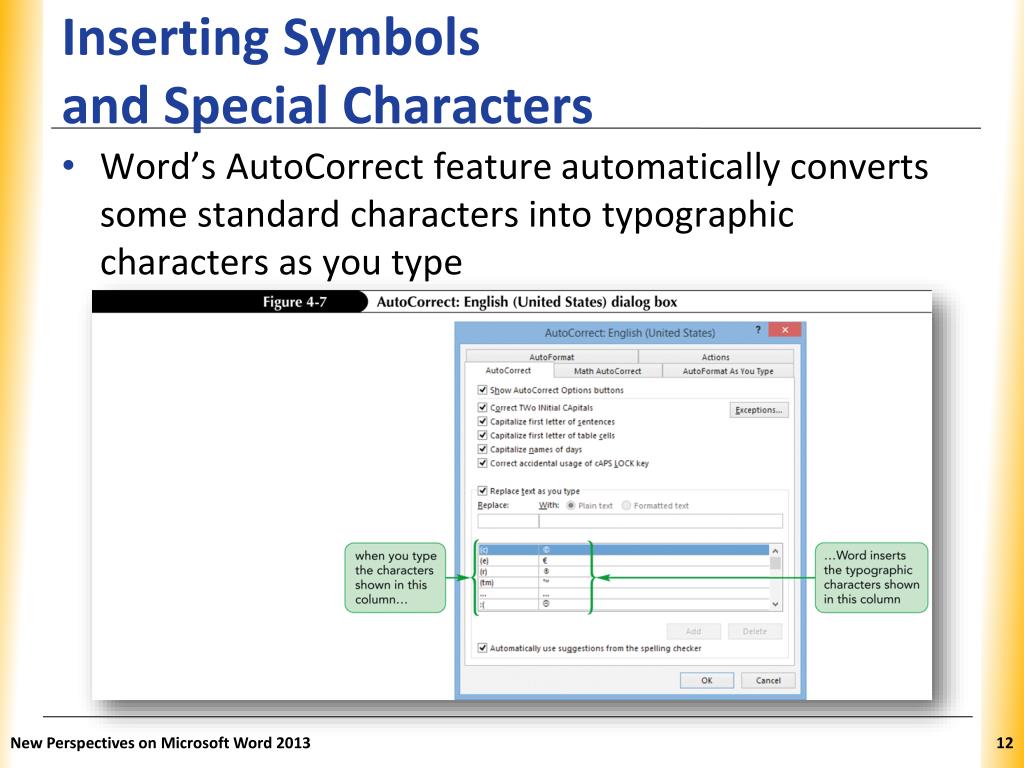
Task: Click the Exceptions... button
Action: click(759, 410)
